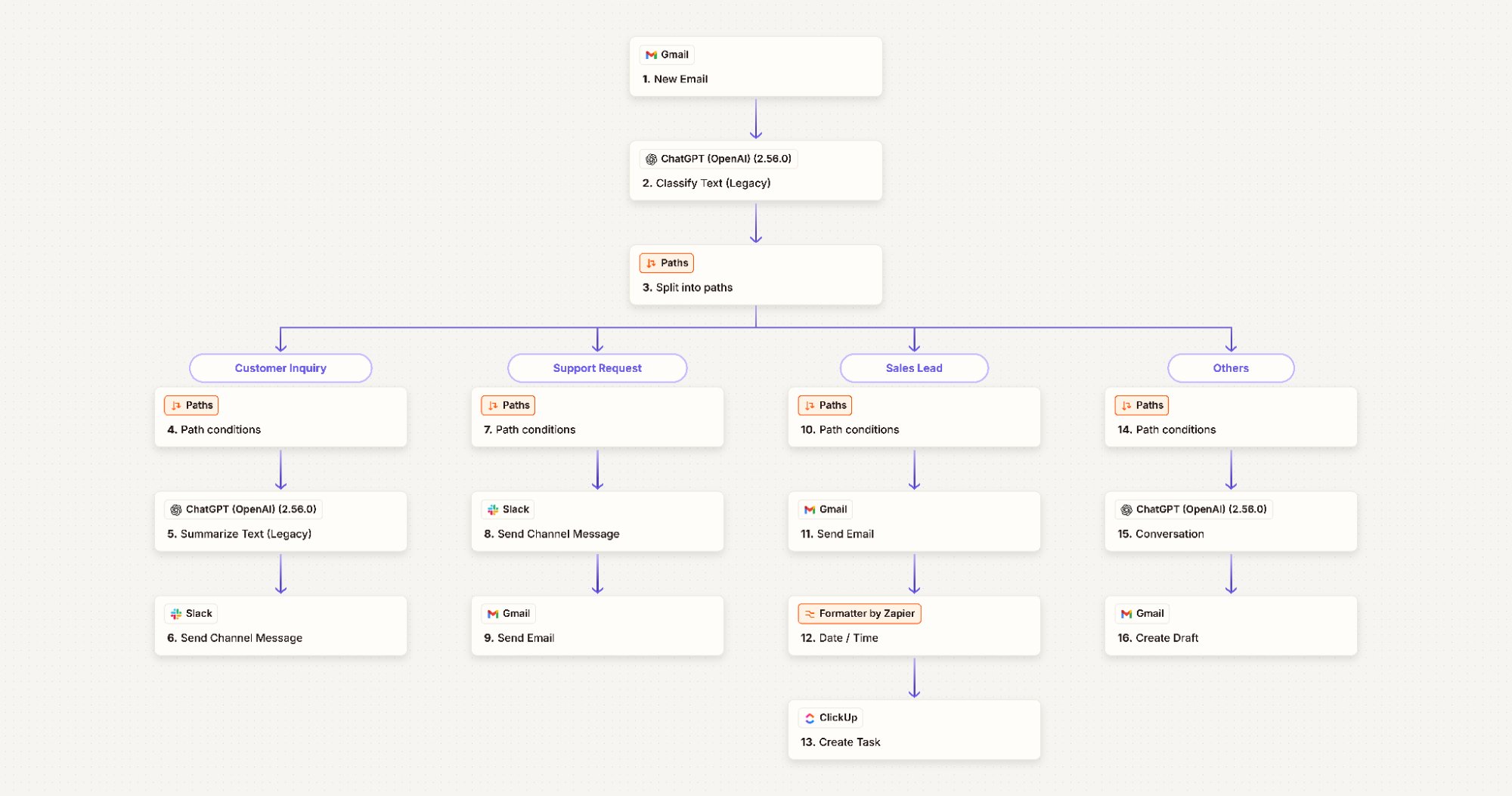Image resolution: width=1512 pixels, height=796 pixels.
Task: Click the Gmail icon on the New Email trigger
Action: click(x=652, y=54)
